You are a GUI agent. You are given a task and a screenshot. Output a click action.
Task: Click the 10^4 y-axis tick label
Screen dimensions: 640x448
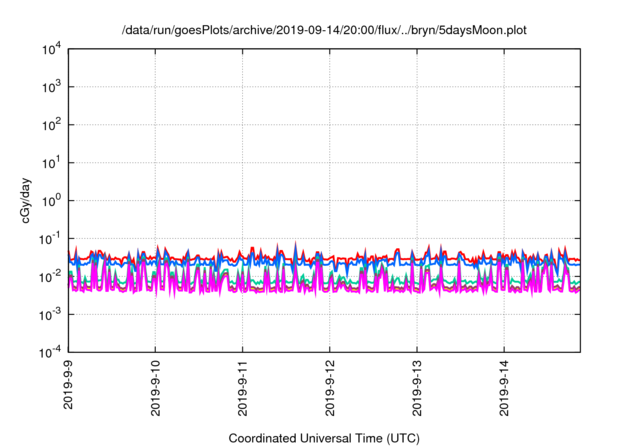coord(52,49)
